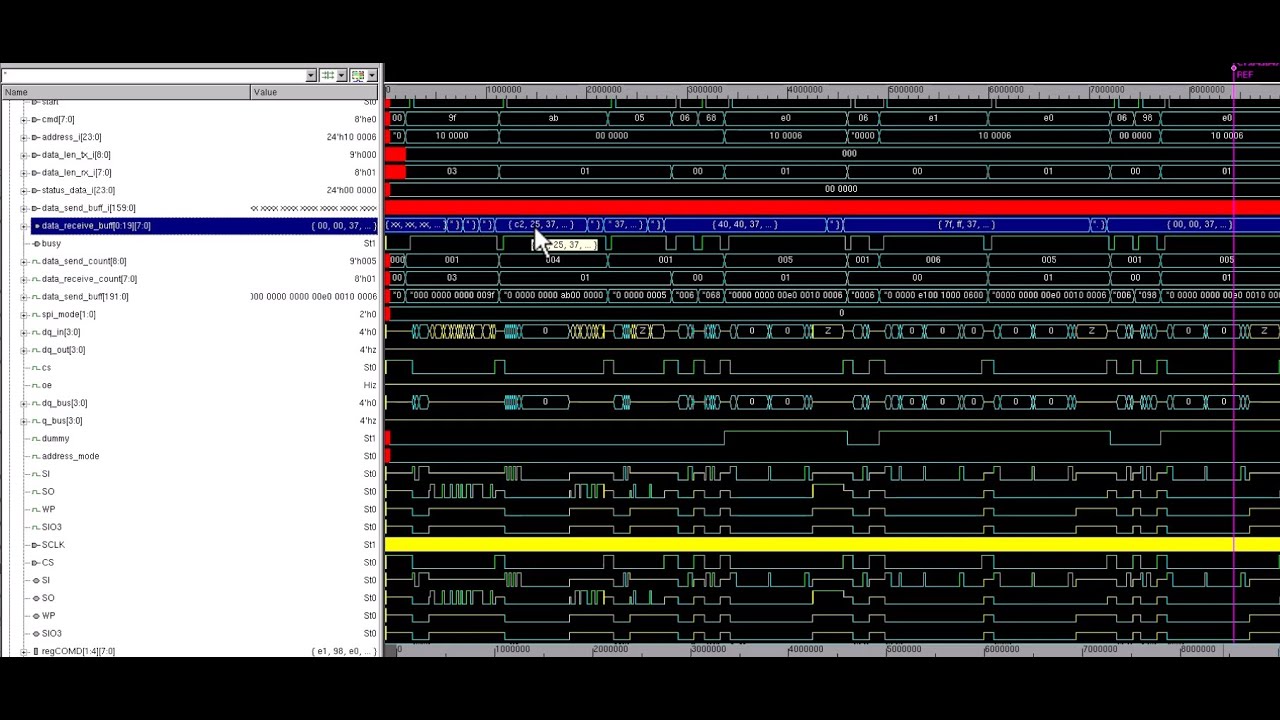This screenshot has height=720, width=1280.
Task: Click the yellow SCLK waveform band
Action: [x=832, y=544]
